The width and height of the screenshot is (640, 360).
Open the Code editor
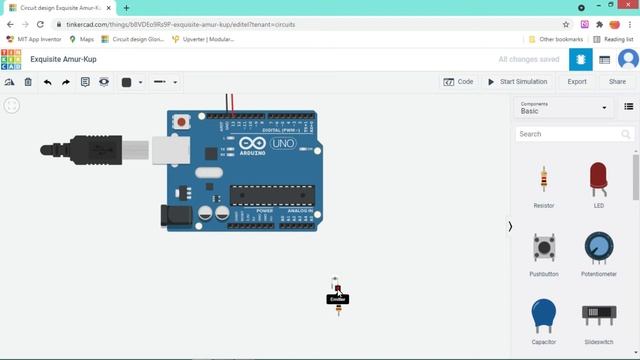pos(458,82)
